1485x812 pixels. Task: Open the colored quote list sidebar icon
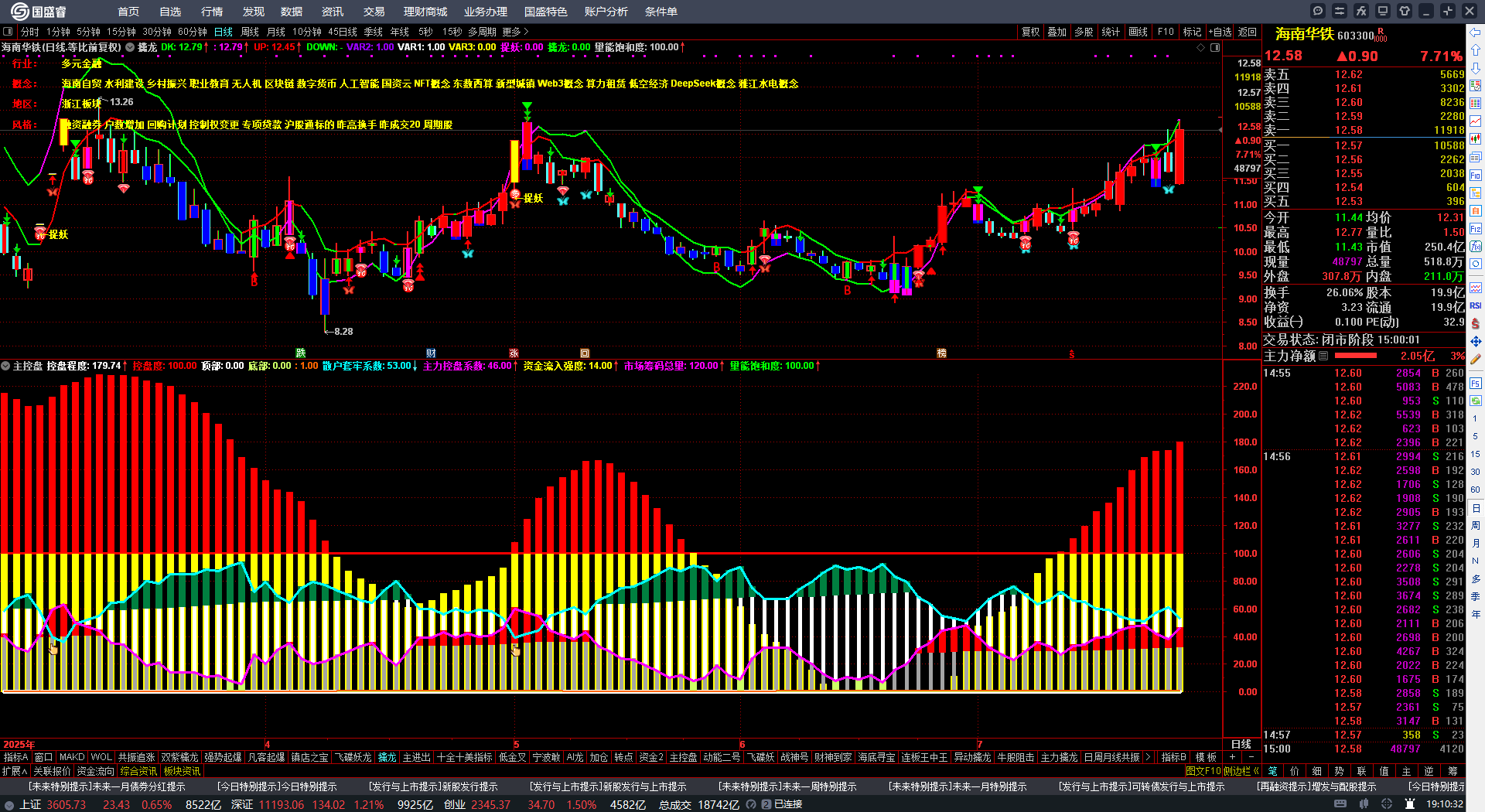click(x=1476, y=104)
